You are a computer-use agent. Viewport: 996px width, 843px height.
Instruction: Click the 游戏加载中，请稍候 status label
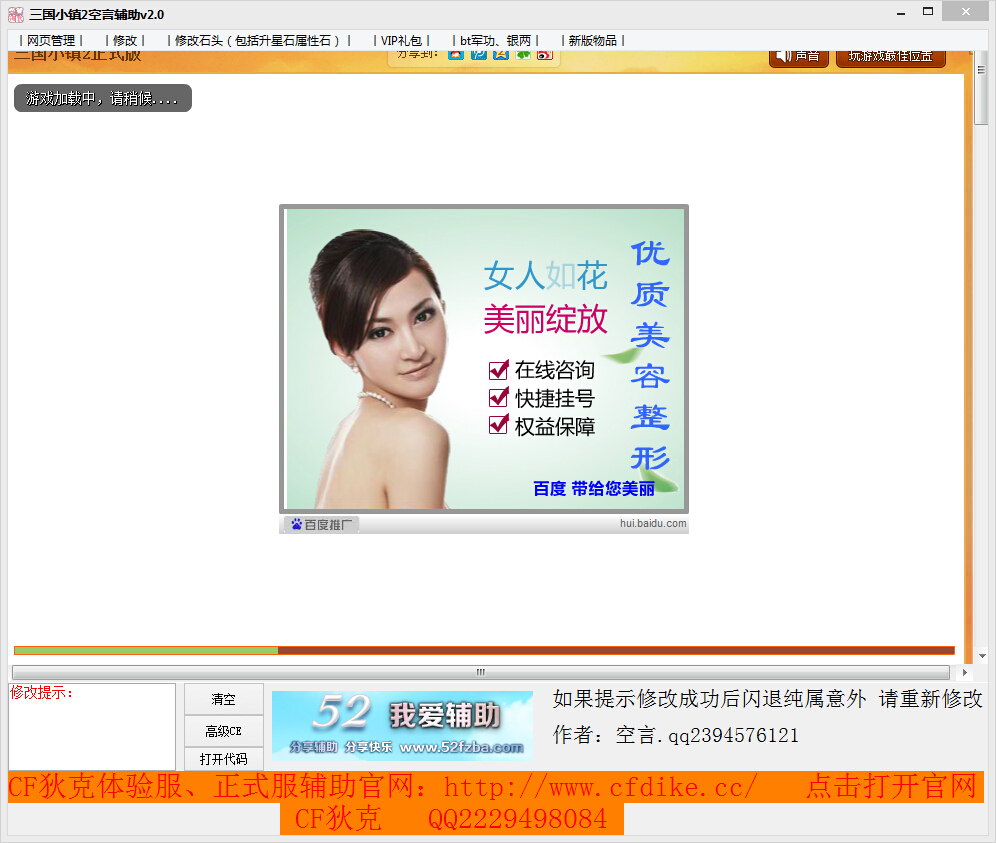coord(103,98)
